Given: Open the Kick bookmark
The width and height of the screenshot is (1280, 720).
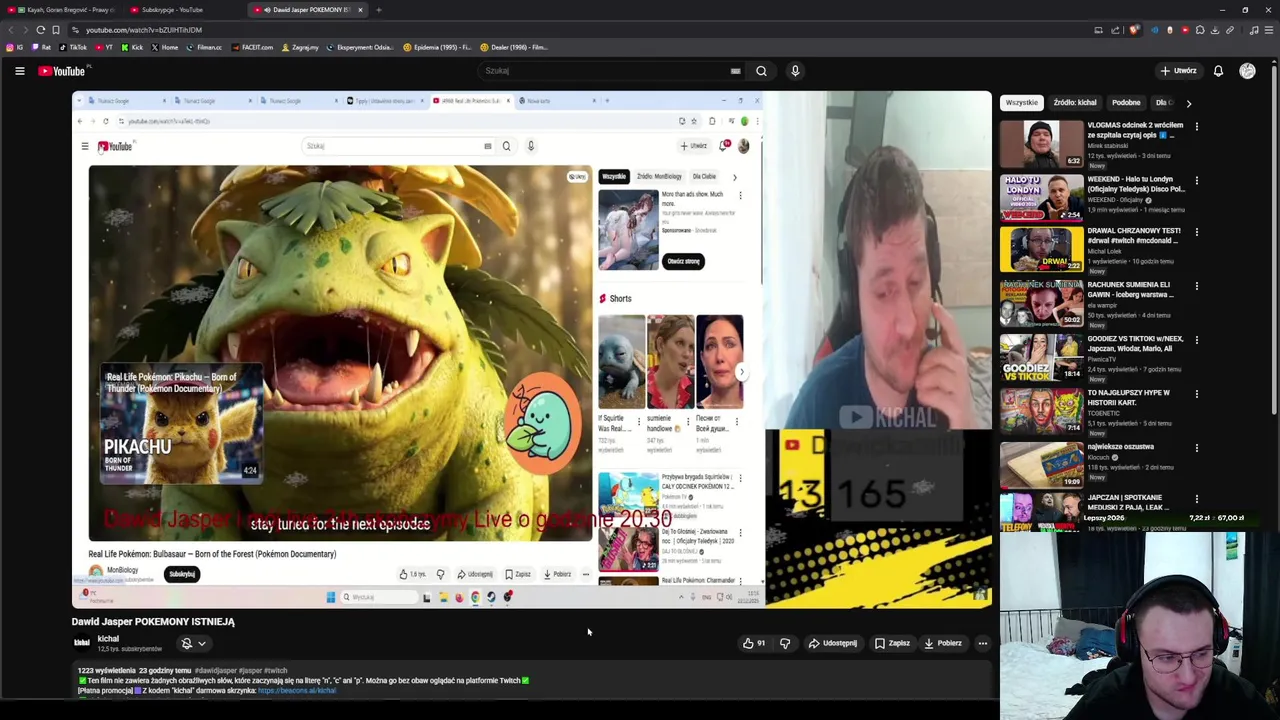Looking at the screenshot, I should point(132,47).
